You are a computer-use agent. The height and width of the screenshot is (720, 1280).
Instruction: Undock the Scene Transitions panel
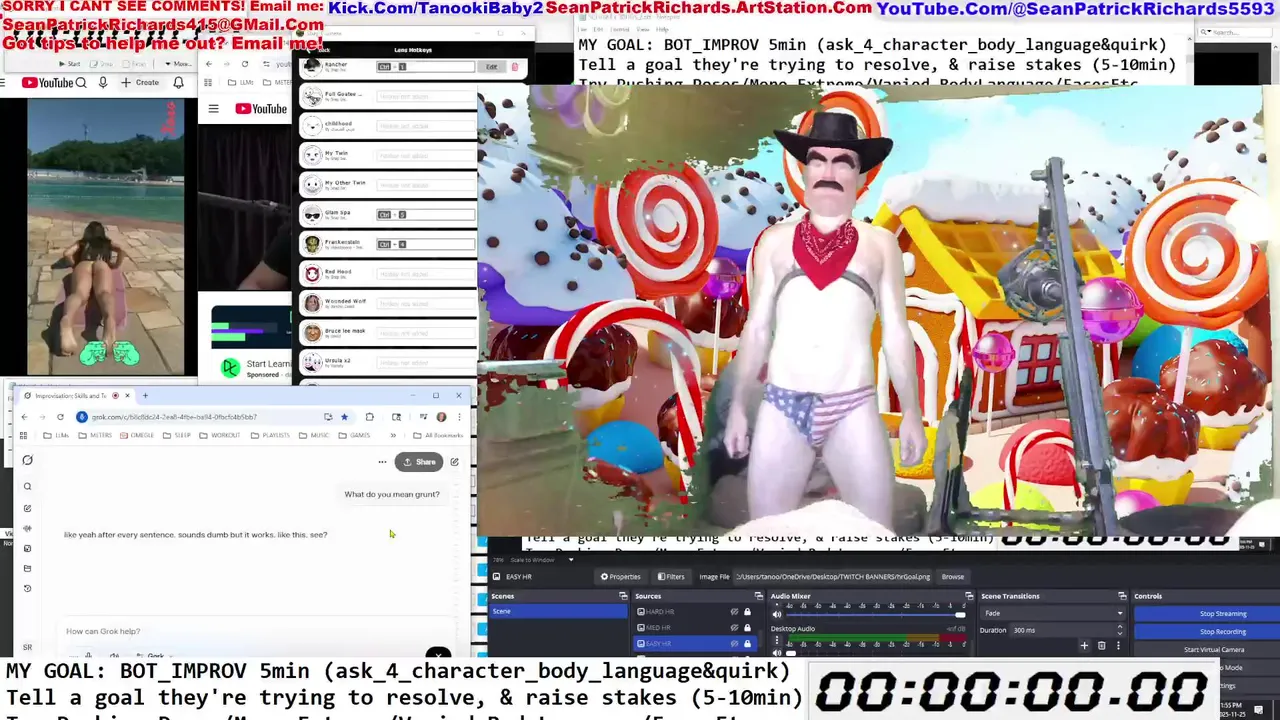[x=1122, y=596]
